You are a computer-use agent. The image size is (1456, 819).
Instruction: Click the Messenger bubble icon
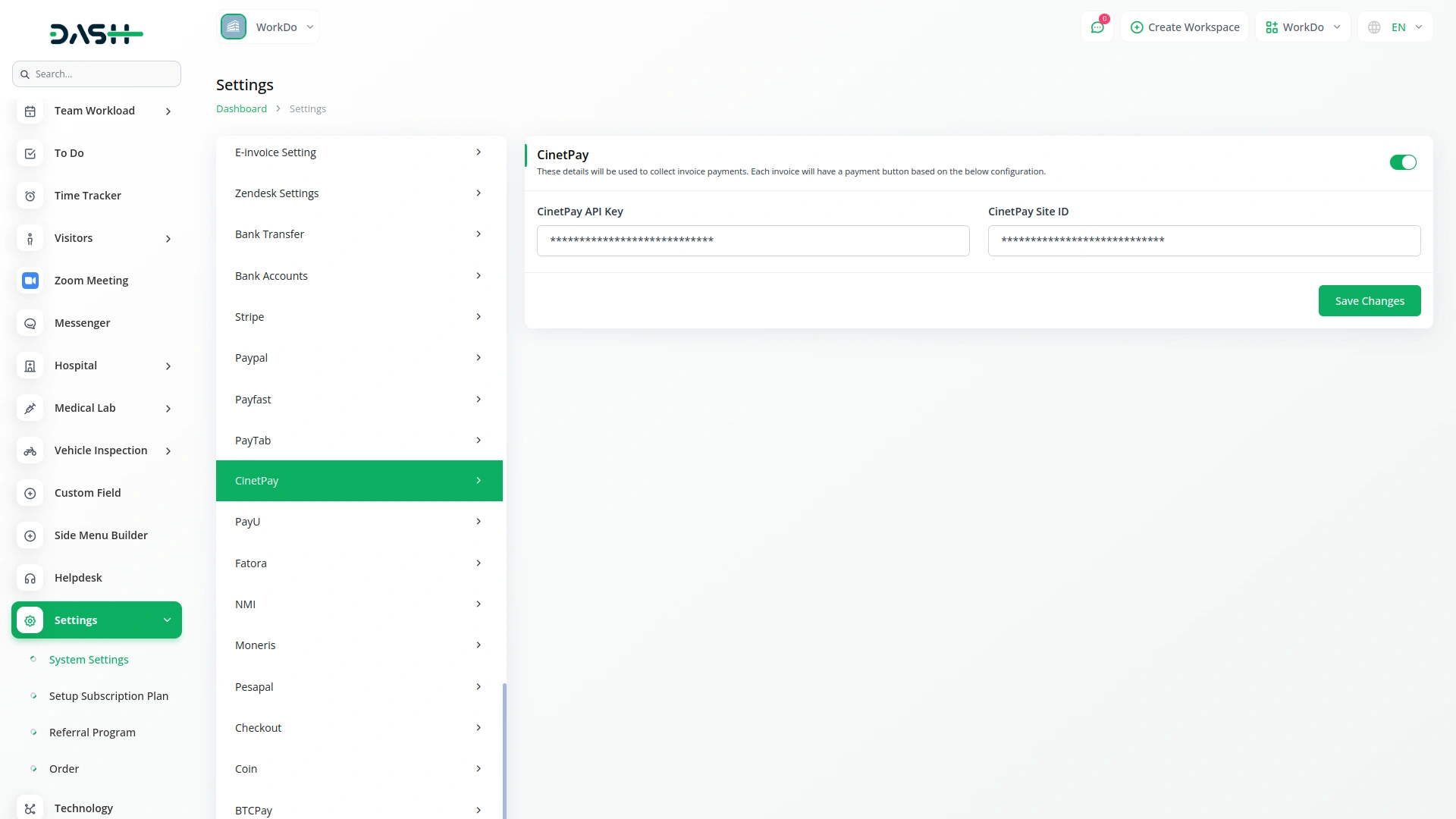[x=30, y=323]
